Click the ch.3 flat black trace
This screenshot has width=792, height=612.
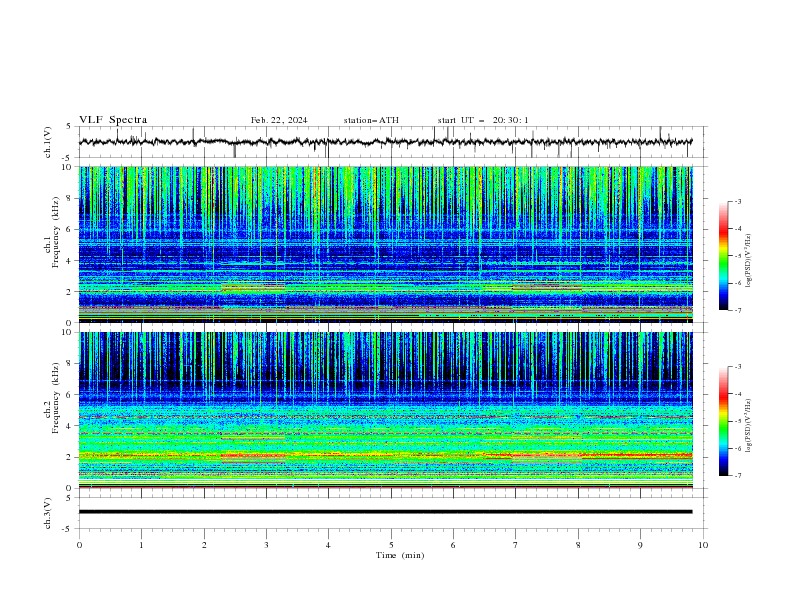click(385, 512)
